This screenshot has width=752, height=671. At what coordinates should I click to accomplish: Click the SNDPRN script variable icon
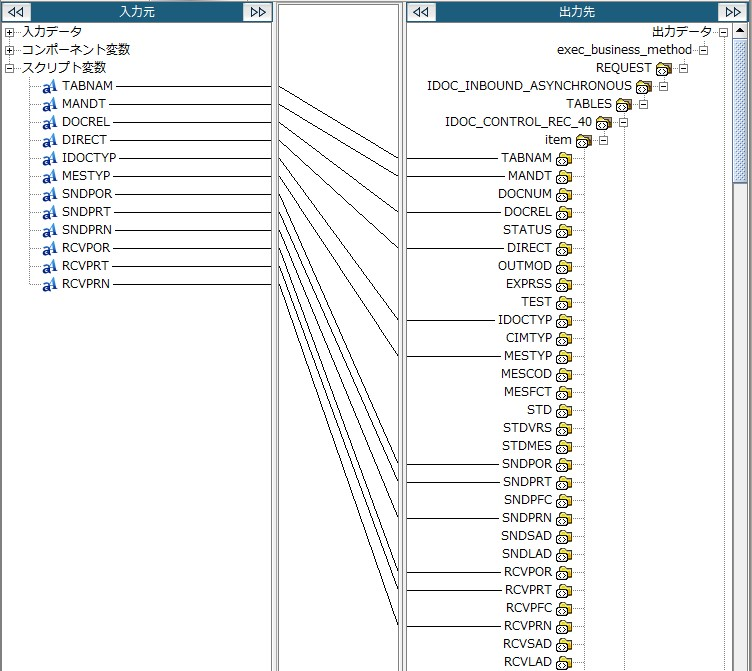(49, 231)
